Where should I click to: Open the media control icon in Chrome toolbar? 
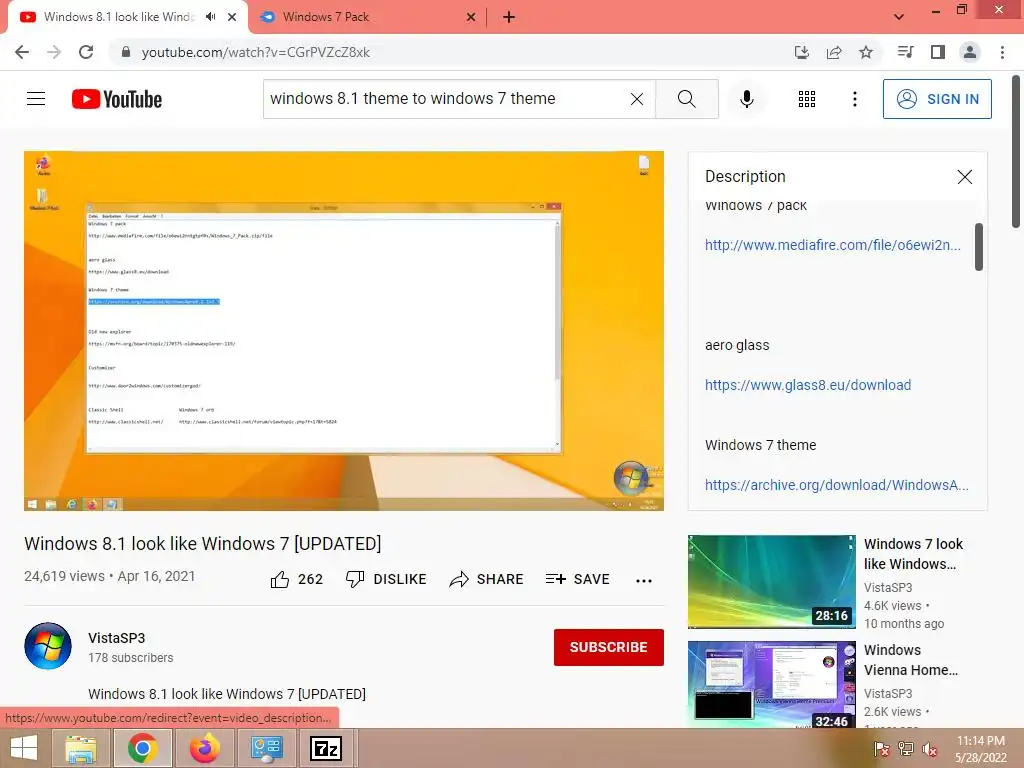click(905, 52)
